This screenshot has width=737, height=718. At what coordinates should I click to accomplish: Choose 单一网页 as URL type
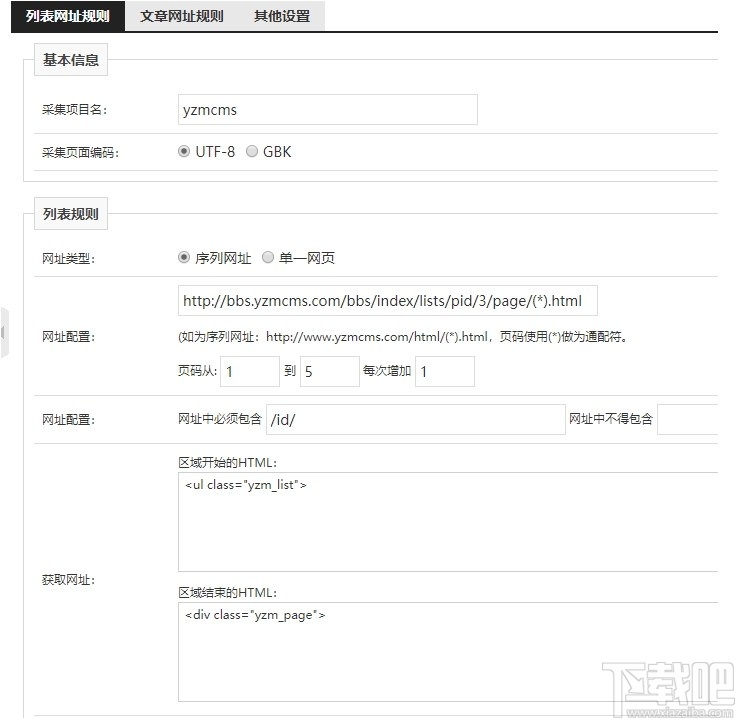267,258
